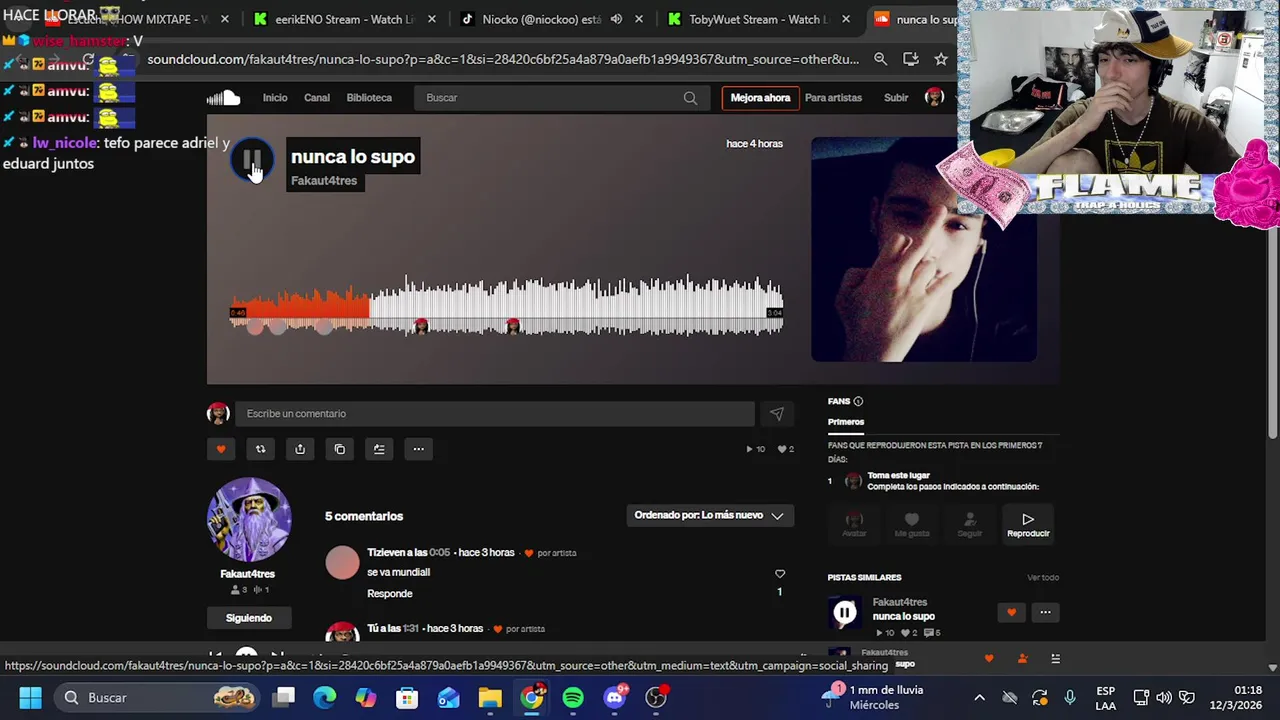The image size is (1280, 720).
Task: Click the Windows Start button
Action: [30, 697]
